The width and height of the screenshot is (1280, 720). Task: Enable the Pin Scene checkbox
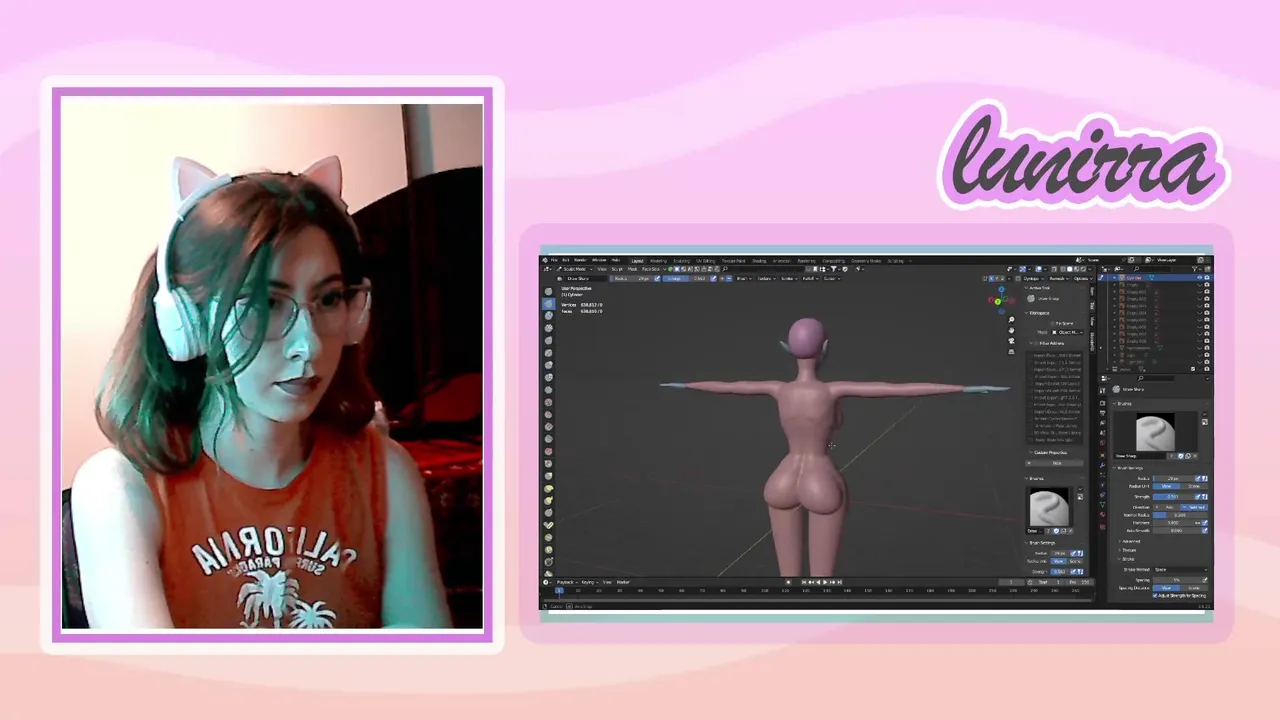pos(1052,323)
